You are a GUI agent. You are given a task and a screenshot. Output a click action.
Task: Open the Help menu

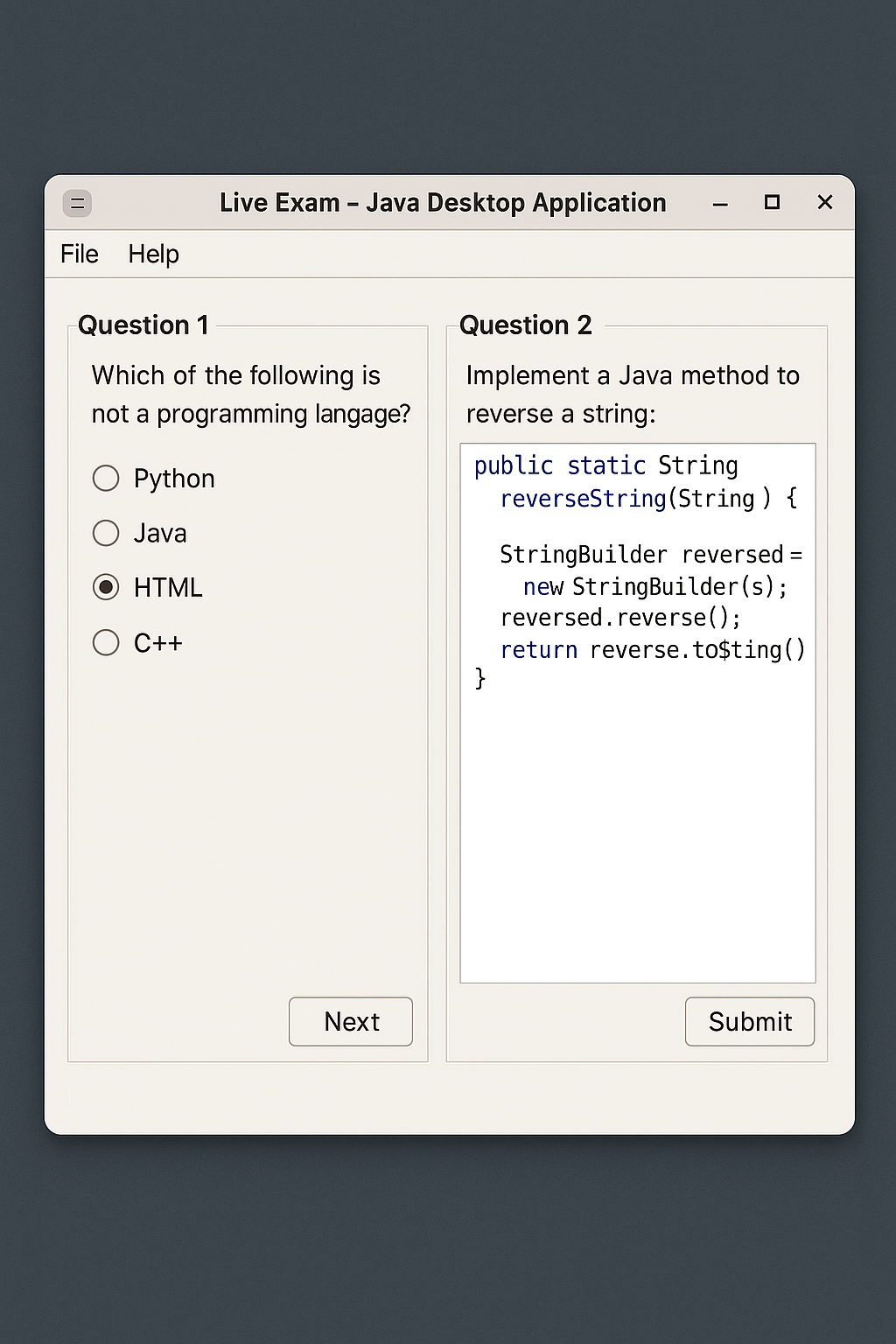coord(153,254)
